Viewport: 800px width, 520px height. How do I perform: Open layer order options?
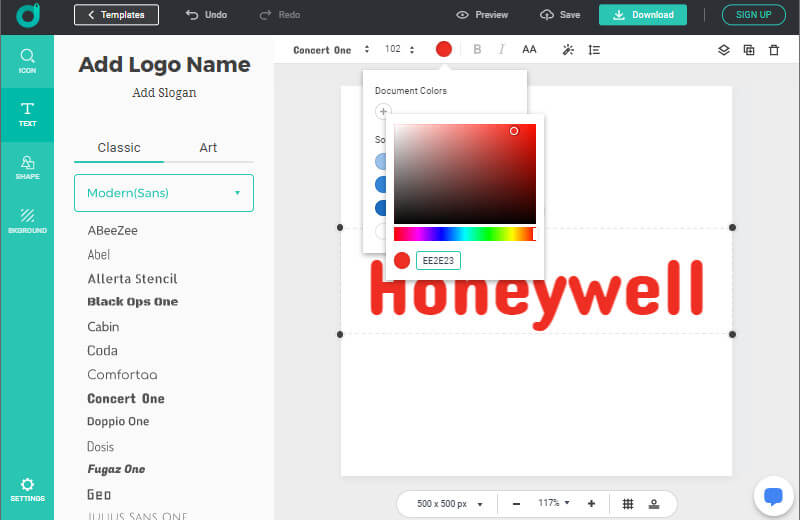pos(723,49)
